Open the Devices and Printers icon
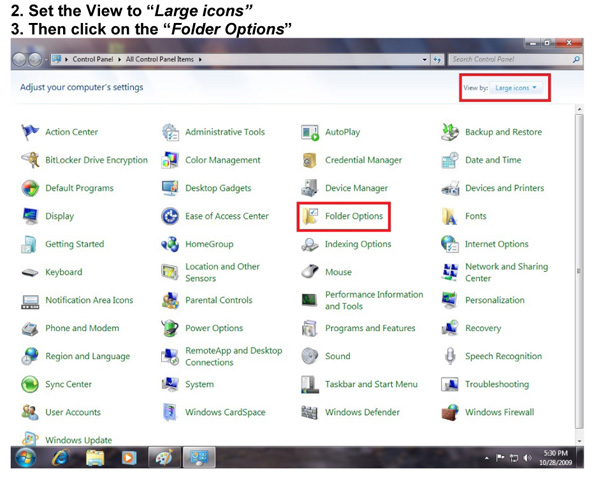 (450, 188)
